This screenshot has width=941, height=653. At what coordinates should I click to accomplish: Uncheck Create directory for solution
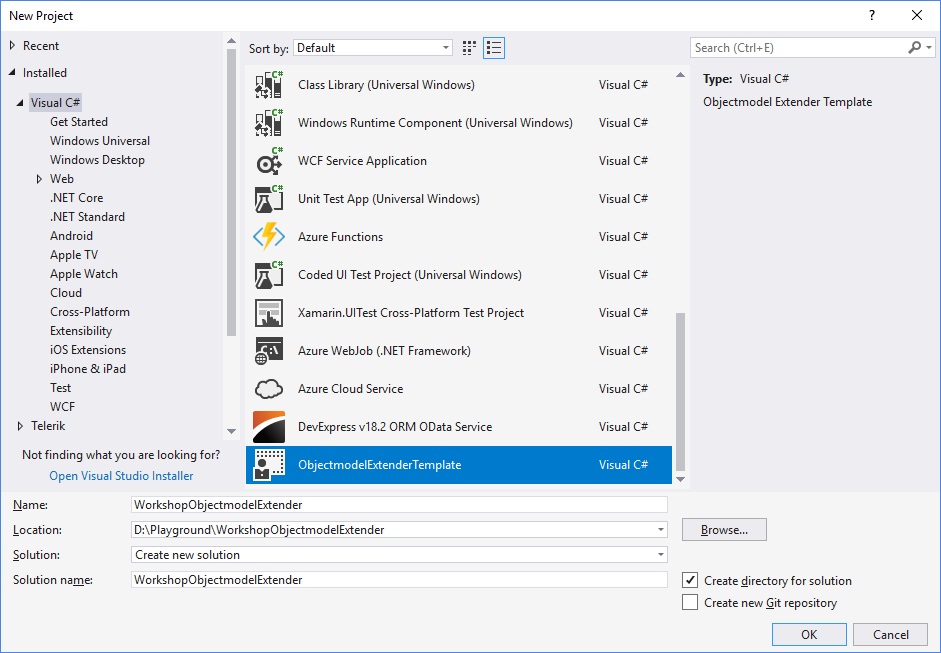point(690,580)
